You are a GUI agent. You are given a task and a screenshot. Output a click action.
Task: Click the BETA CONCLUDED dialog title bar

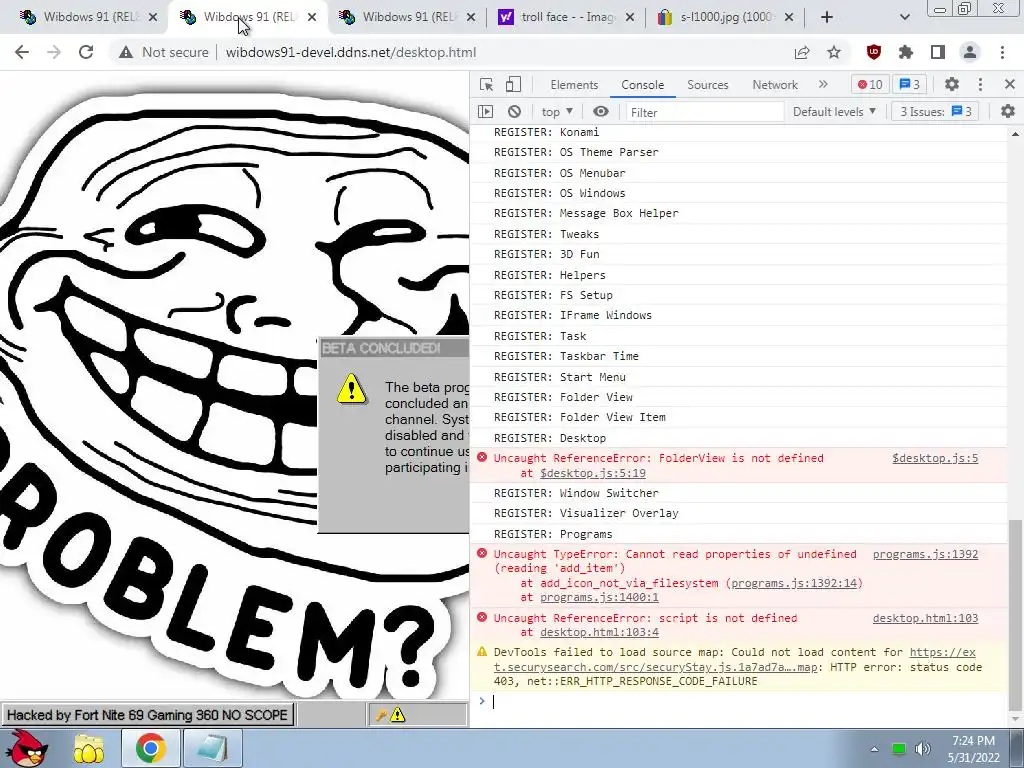[x=394, y=348]
